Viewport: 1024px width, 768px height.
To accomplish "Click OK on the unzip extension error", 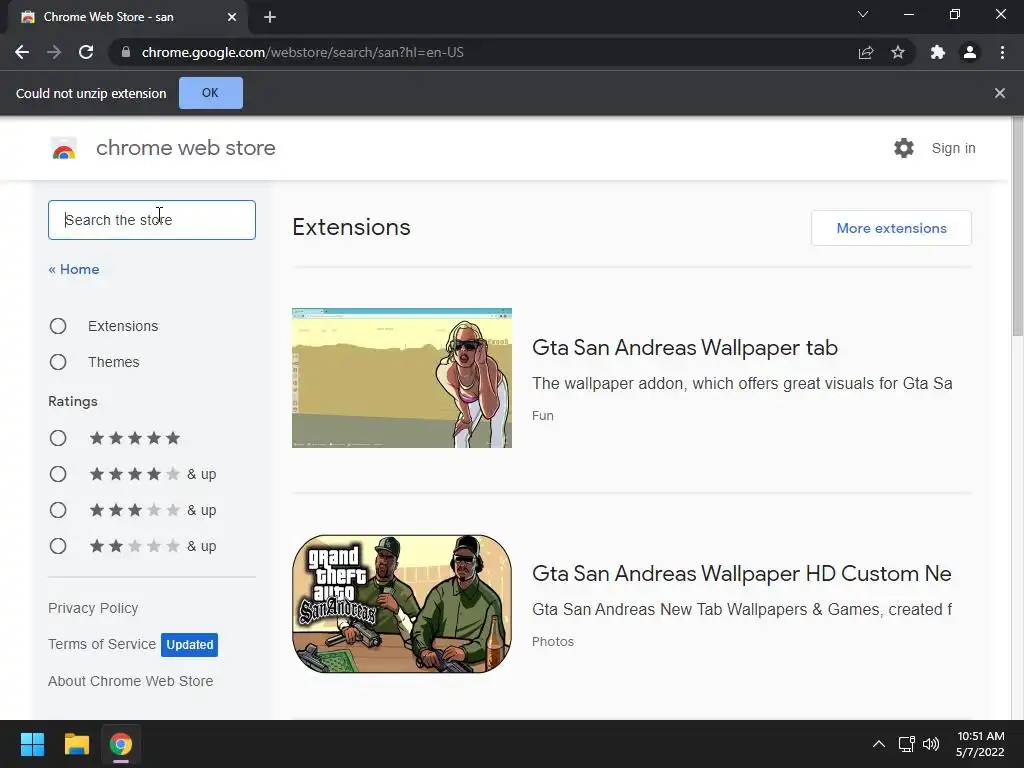I will [210, 93].
